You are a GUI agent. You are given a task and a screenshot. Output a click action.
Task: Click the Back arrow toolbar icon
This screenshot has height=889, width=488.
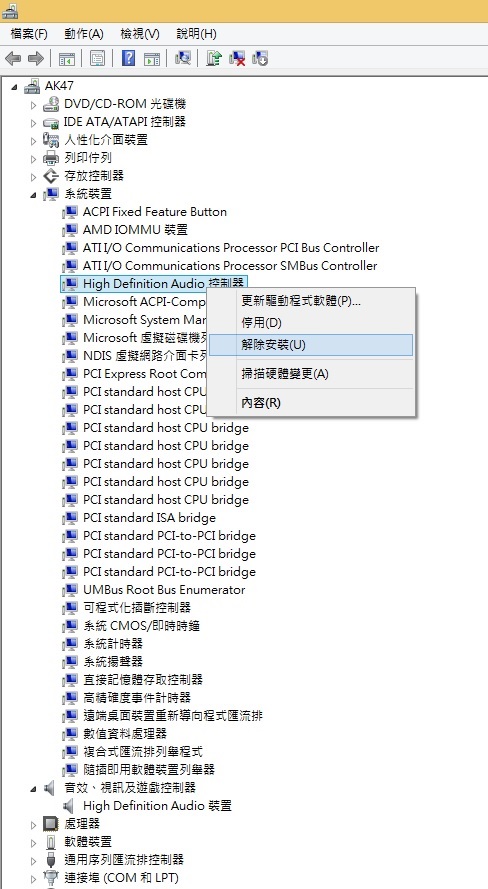click(12, 58)
